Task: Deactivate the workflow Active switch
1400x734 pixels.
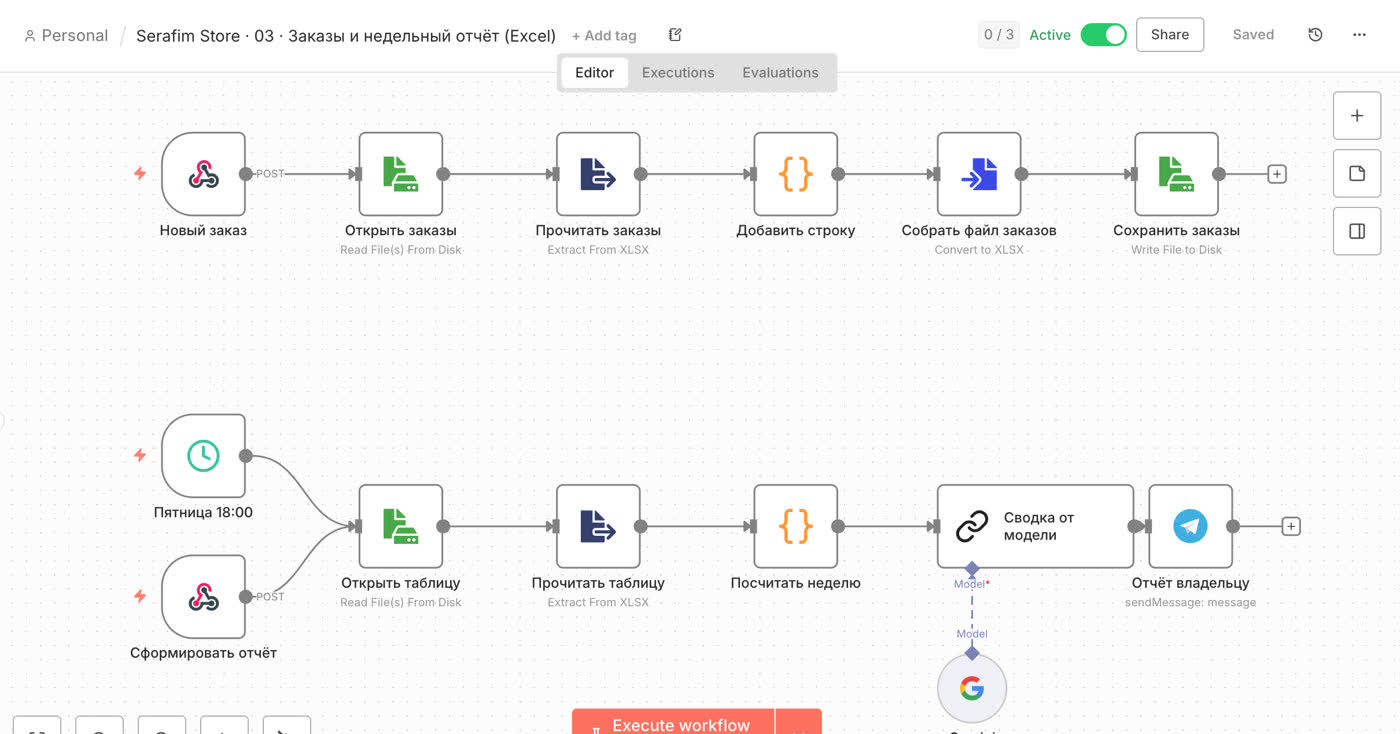Action: click(x=1103, y=35)
